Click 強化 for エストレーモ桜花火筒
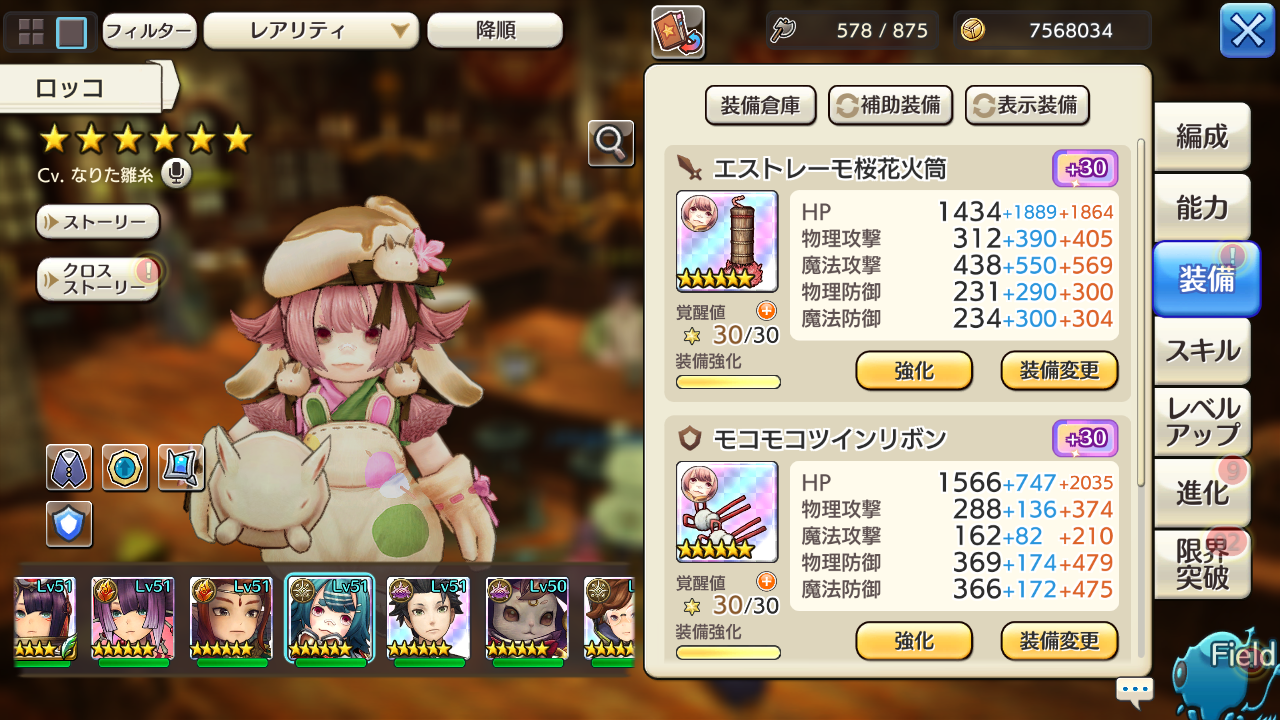1280x720 pixels. click(914, 371)
